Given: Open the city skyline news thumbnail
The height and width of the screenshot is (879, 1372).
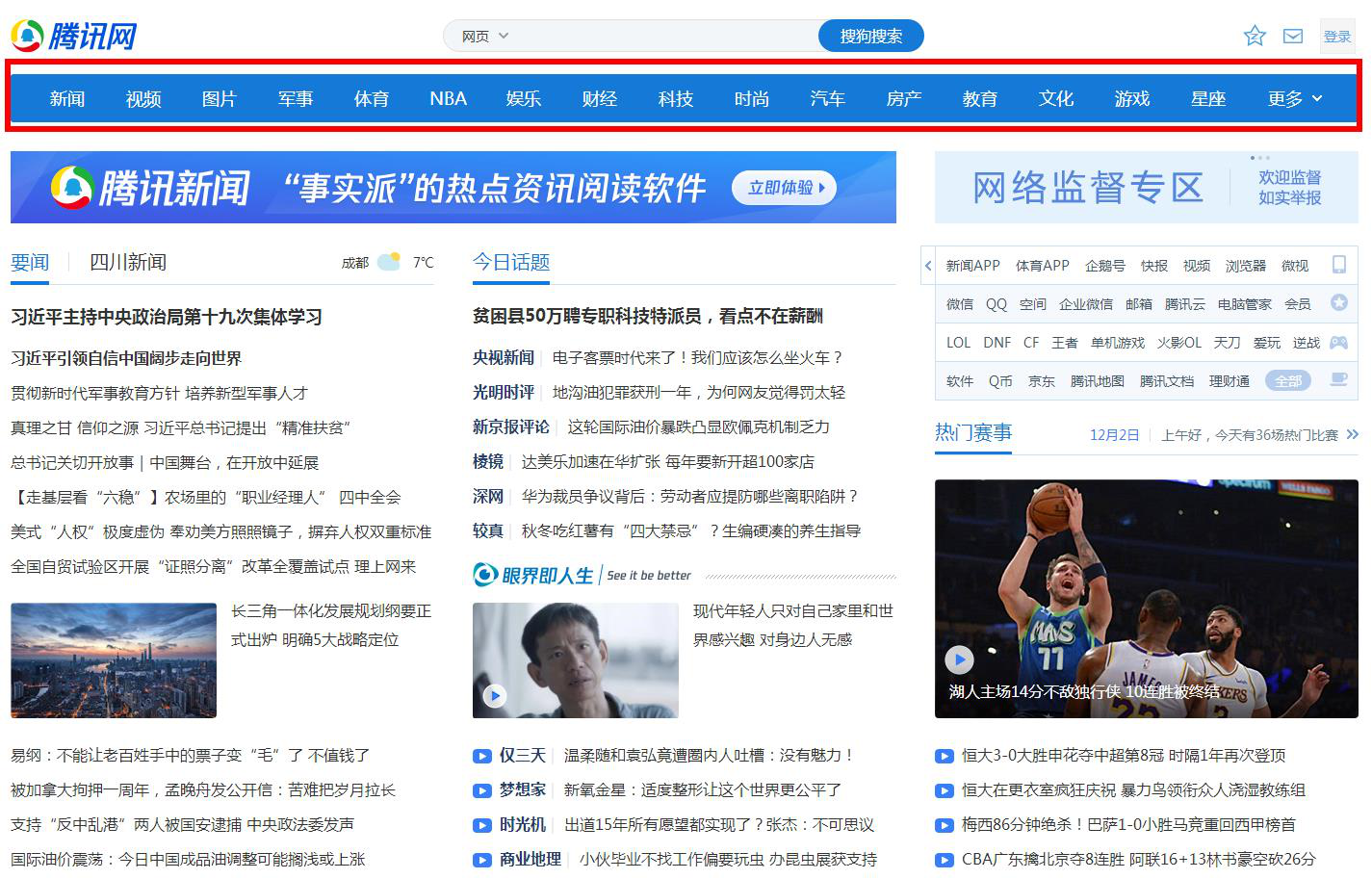Looking at the screenshot, I should pyautogui.click(x=114, y=660).
